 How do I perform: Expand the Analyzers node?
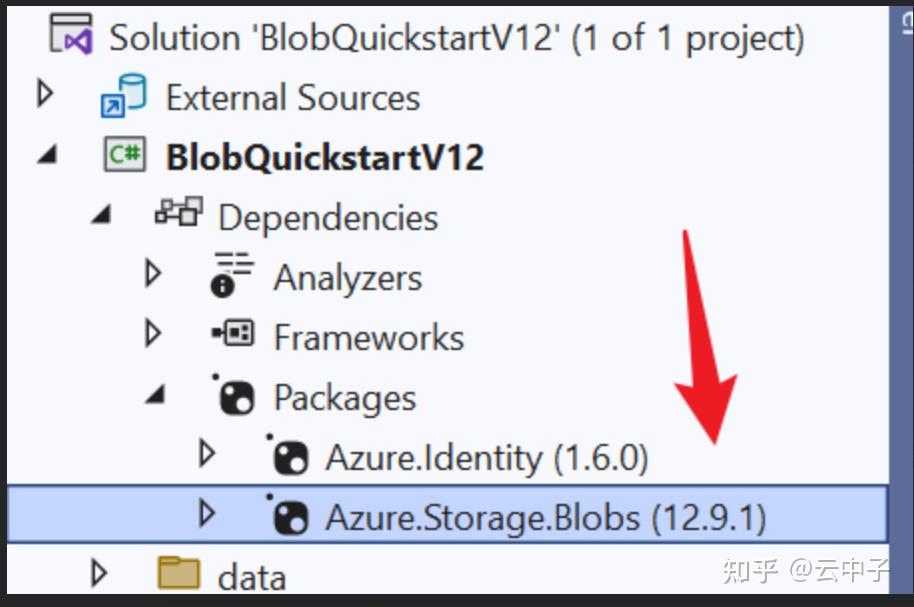click(x=150, y=275)
